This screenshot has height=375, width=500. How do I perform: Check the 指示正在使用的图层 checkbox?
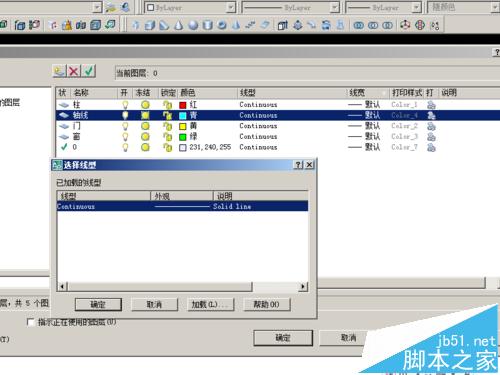(31, 322)
